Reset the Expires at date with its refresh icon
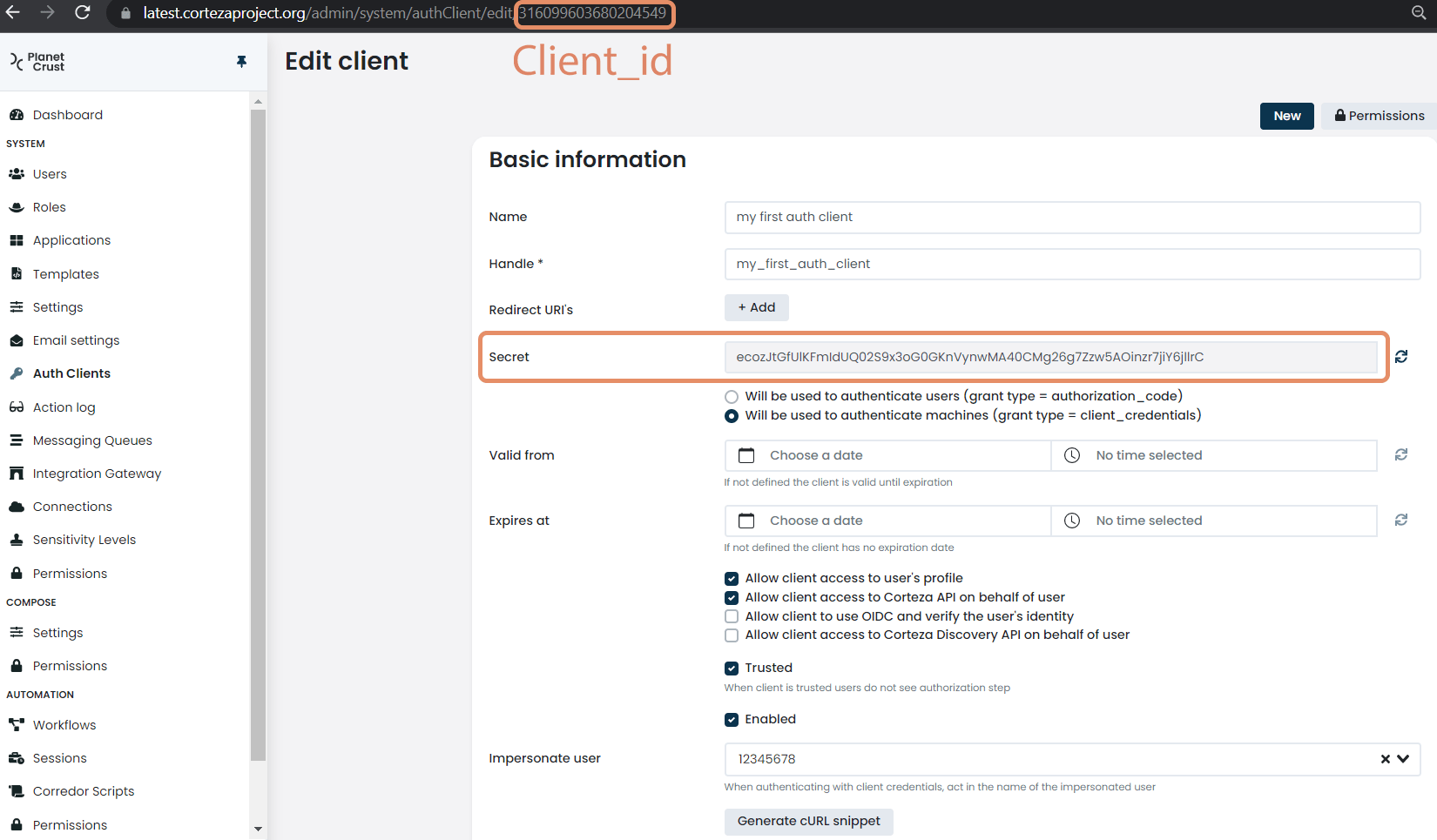This screenshot has width=1437, height=840. [1401, 520]
